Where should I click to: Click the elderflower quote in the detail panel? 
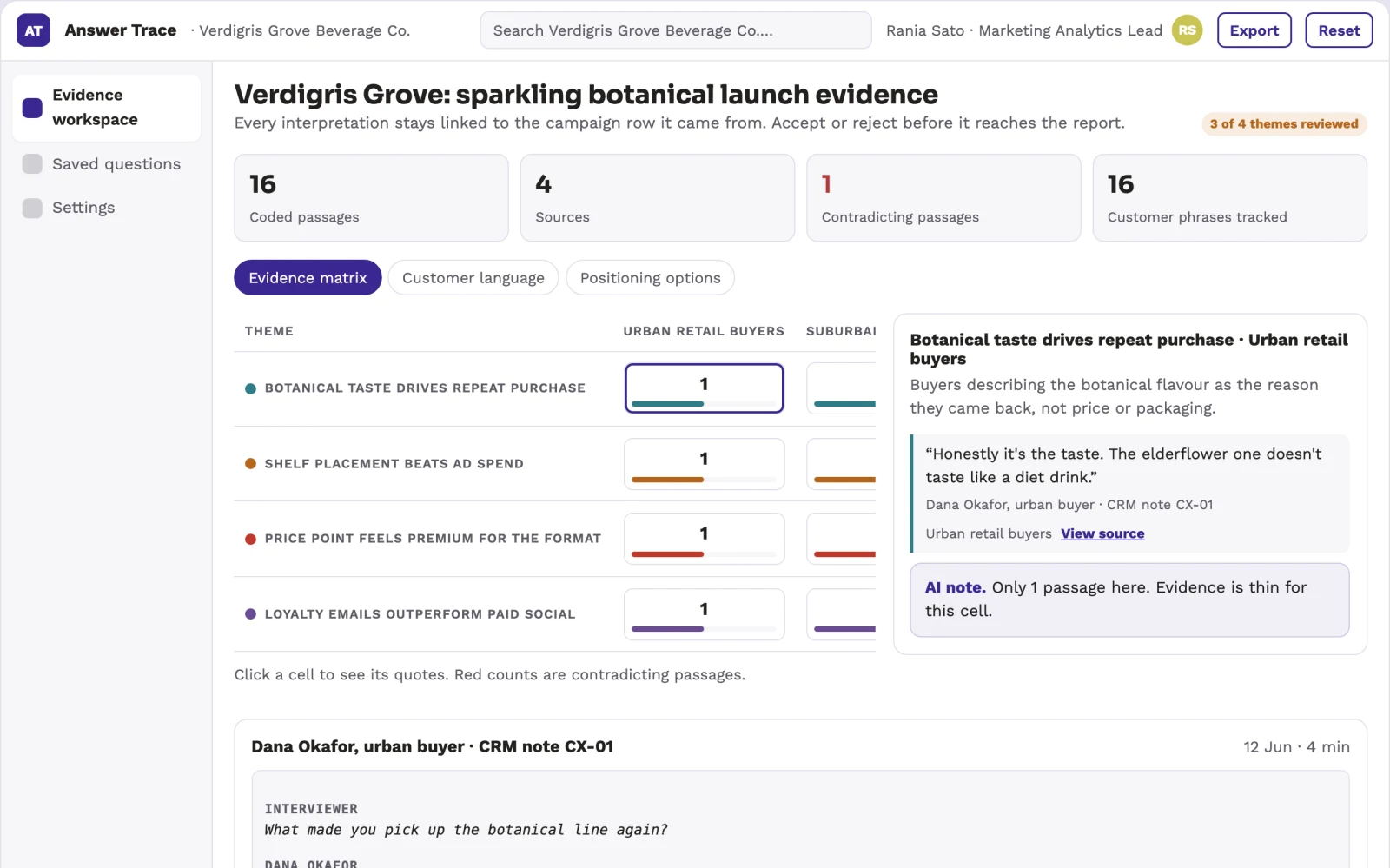point(1123,466)
